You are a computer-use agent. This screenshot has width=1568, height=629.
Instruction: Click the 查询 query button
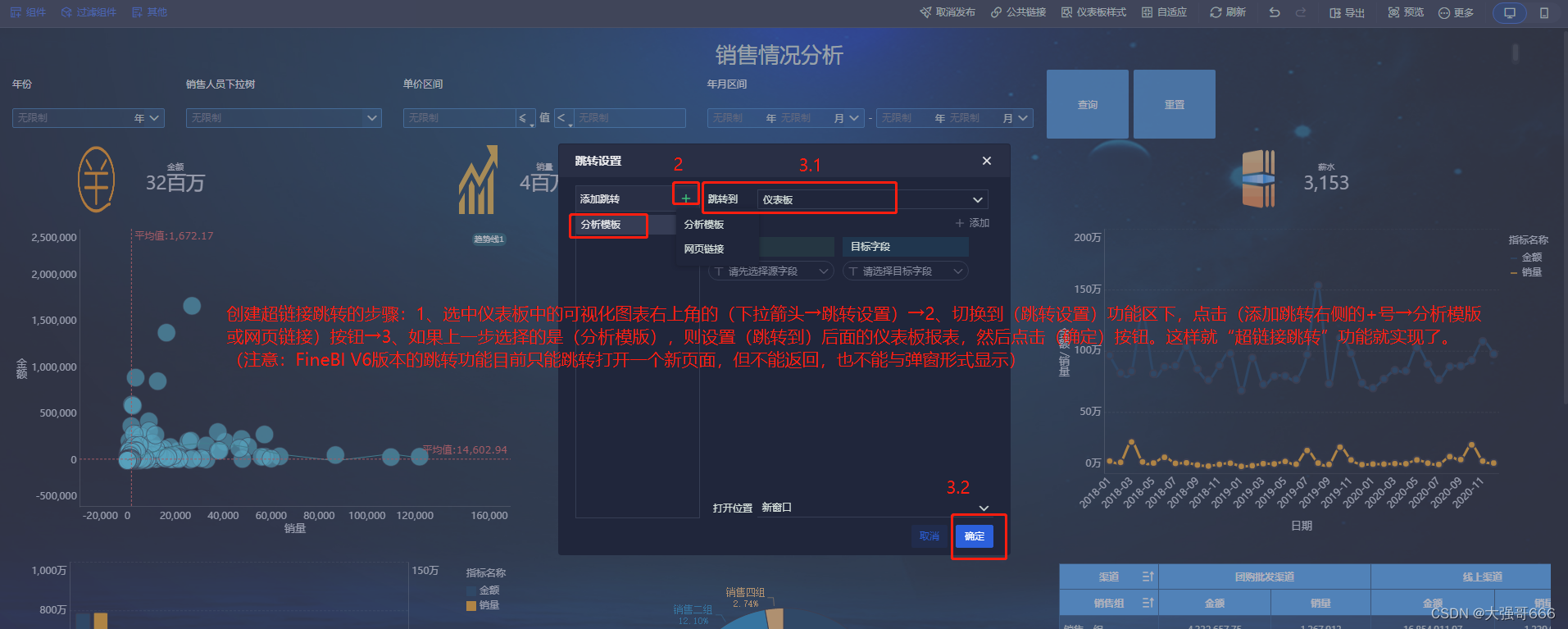[1088, 104]
